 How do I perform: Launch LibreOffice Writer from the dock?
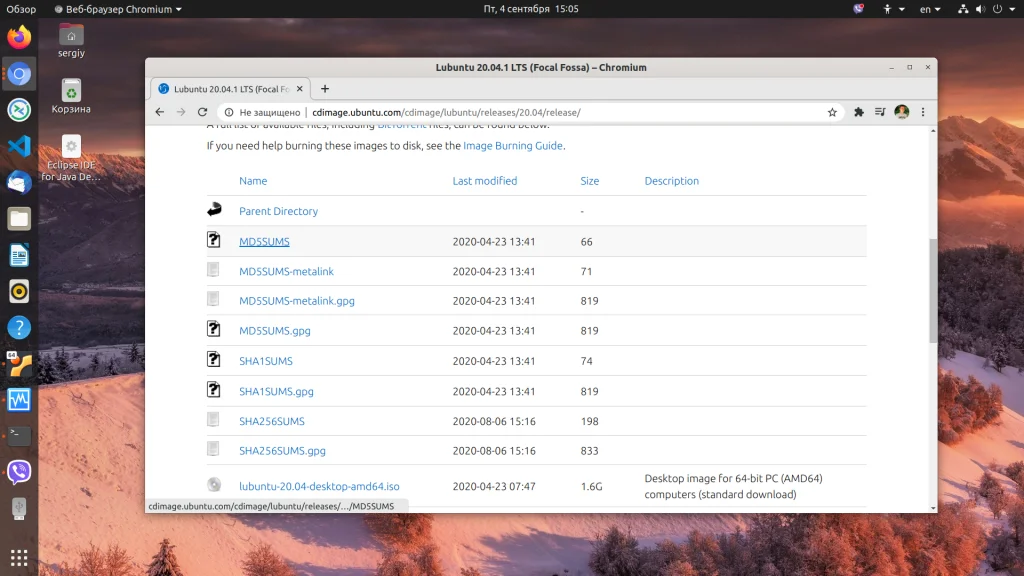(19, 255)
